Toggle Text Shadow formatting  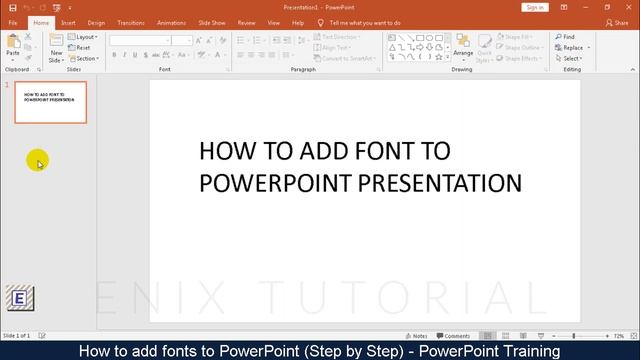point(146,55)
